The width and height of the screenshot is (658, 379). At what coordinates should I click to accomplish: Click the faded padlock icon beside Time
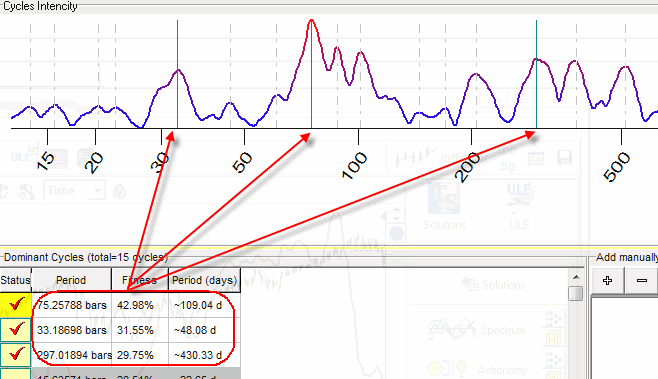tap(120, 191)
